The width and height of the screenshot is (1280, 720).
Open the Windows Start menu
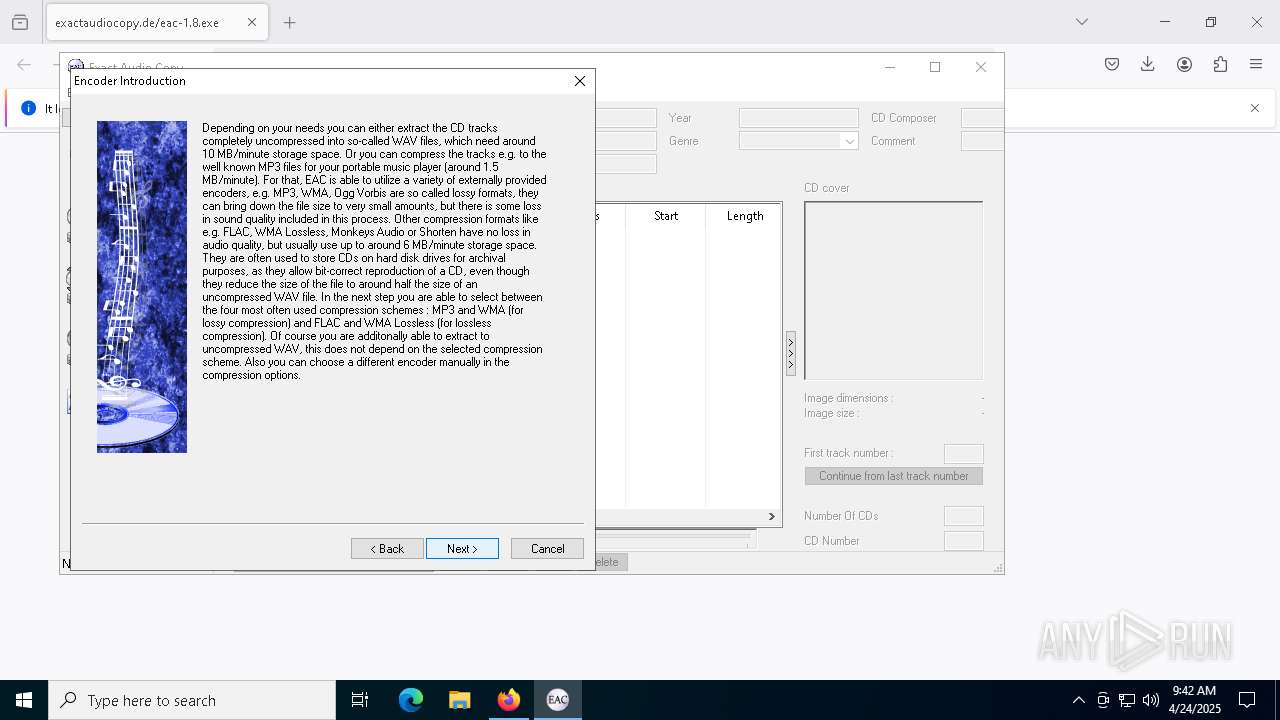24,700
